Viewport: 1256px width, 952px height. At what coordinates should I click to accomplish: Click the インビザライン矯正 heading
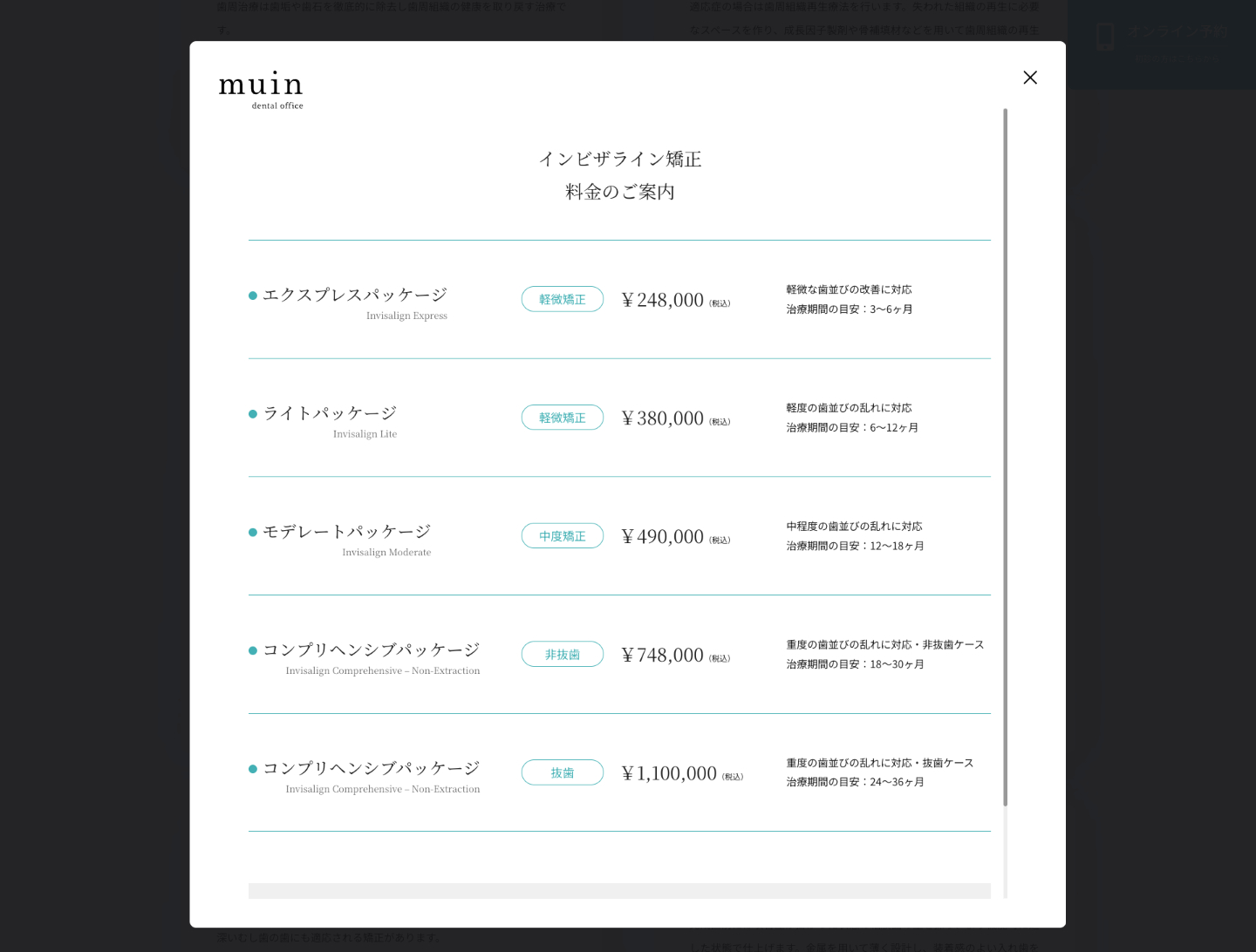point(620,160)
